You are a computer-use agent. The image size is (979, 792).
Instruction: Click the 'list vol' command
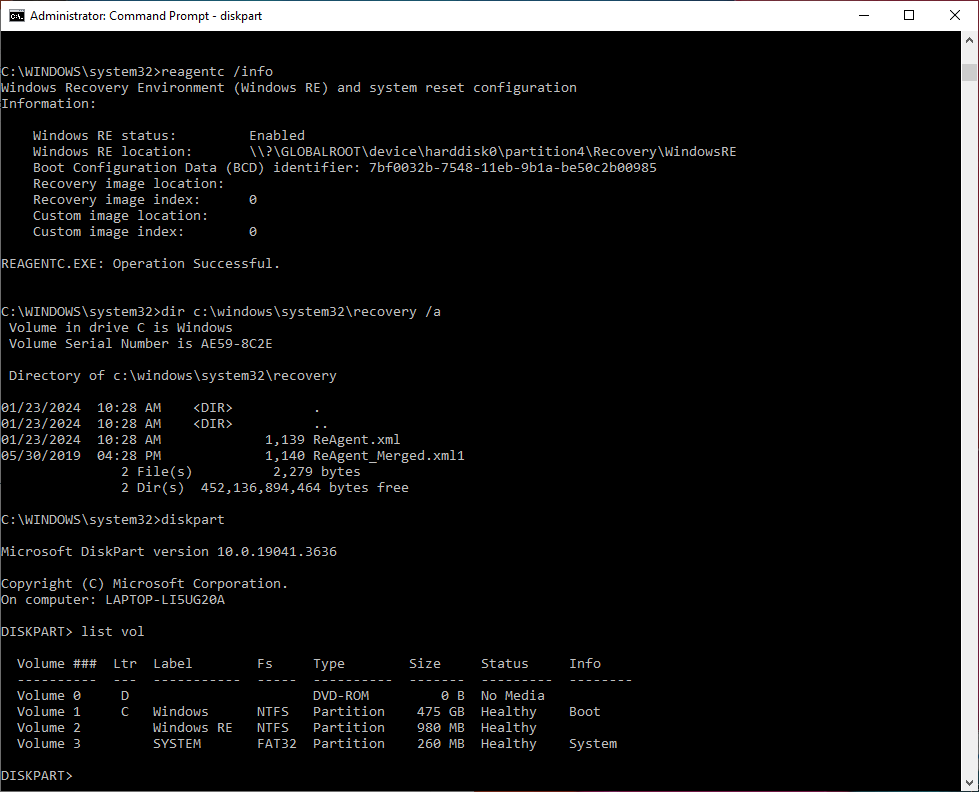[112, 631]
